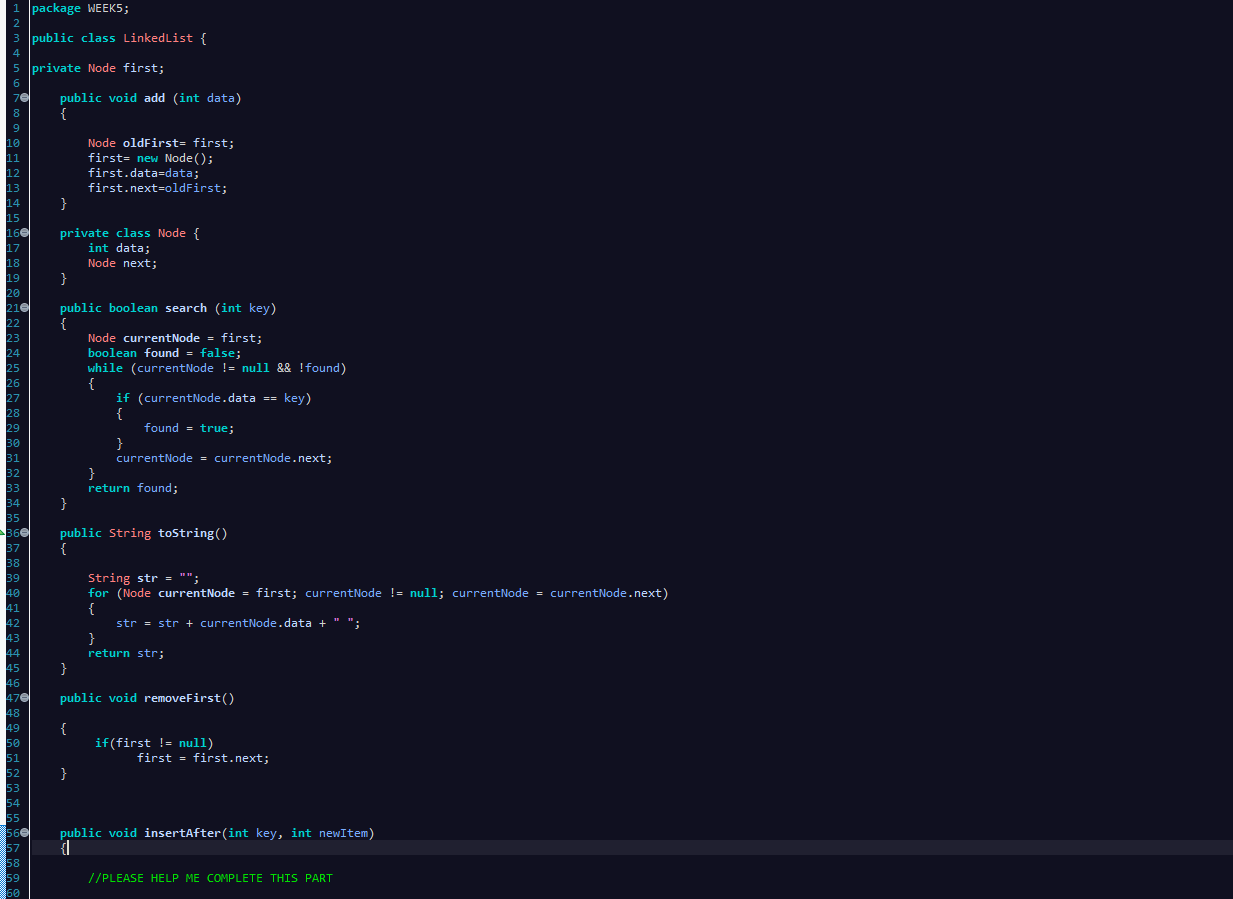Screen dimensions: 1233x899
Task: Click the 'if (currentNode.data == key)' line
Action: 214,398
